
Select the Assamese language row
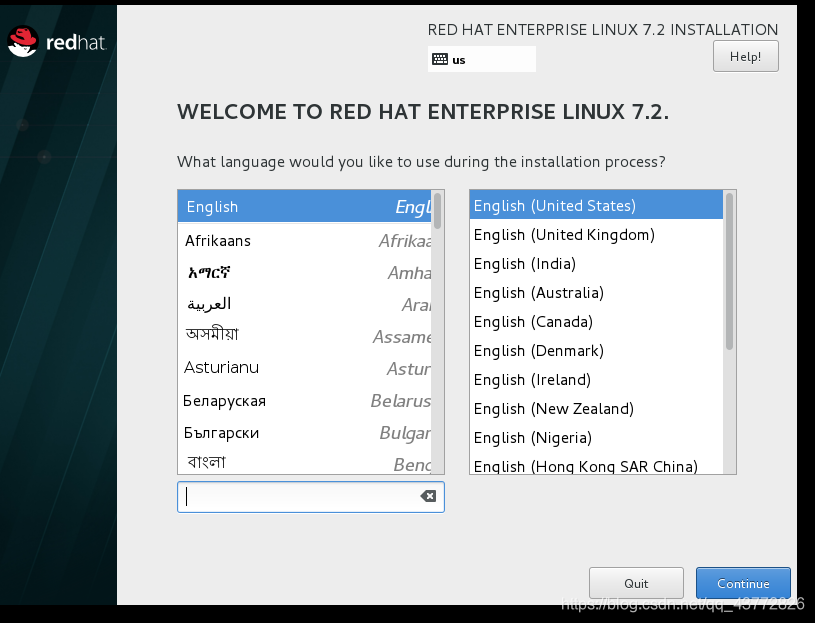305,336
